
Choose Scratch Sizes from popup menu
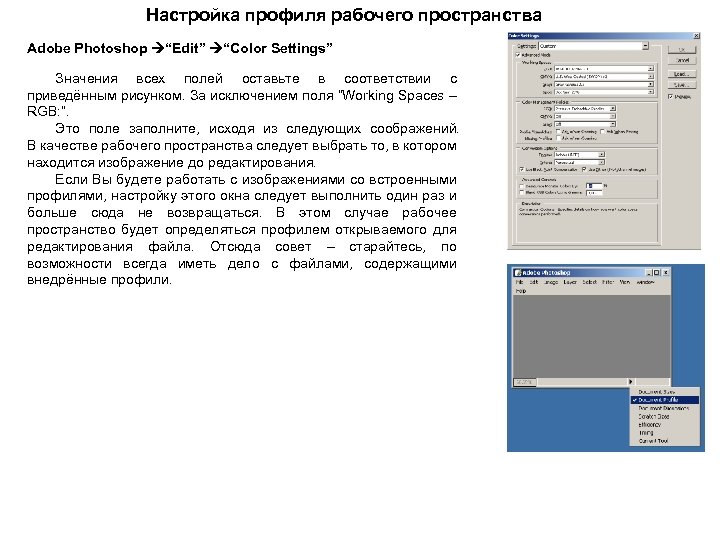click(665, 416)
